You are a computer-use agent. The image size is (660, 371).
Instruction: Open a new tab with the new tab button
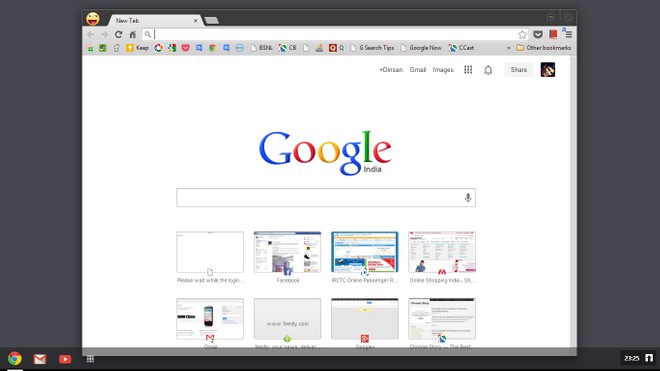211,20
